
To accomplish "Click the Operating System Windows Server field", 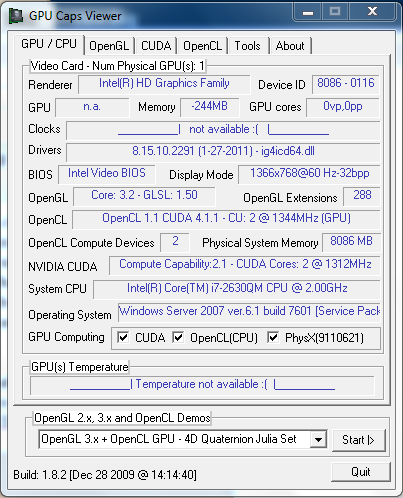I will click(x=249, y=312).
